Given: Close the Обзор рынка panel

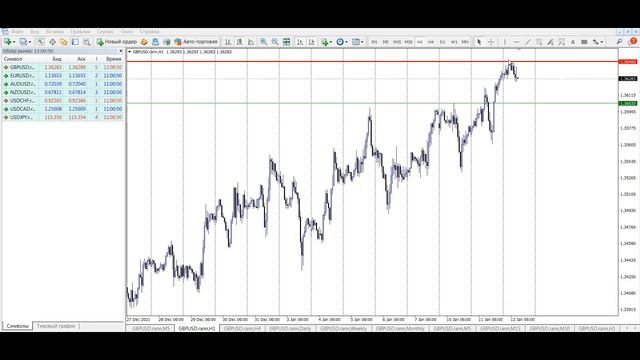Looking at the screenshot, I should tap(121, 51).
